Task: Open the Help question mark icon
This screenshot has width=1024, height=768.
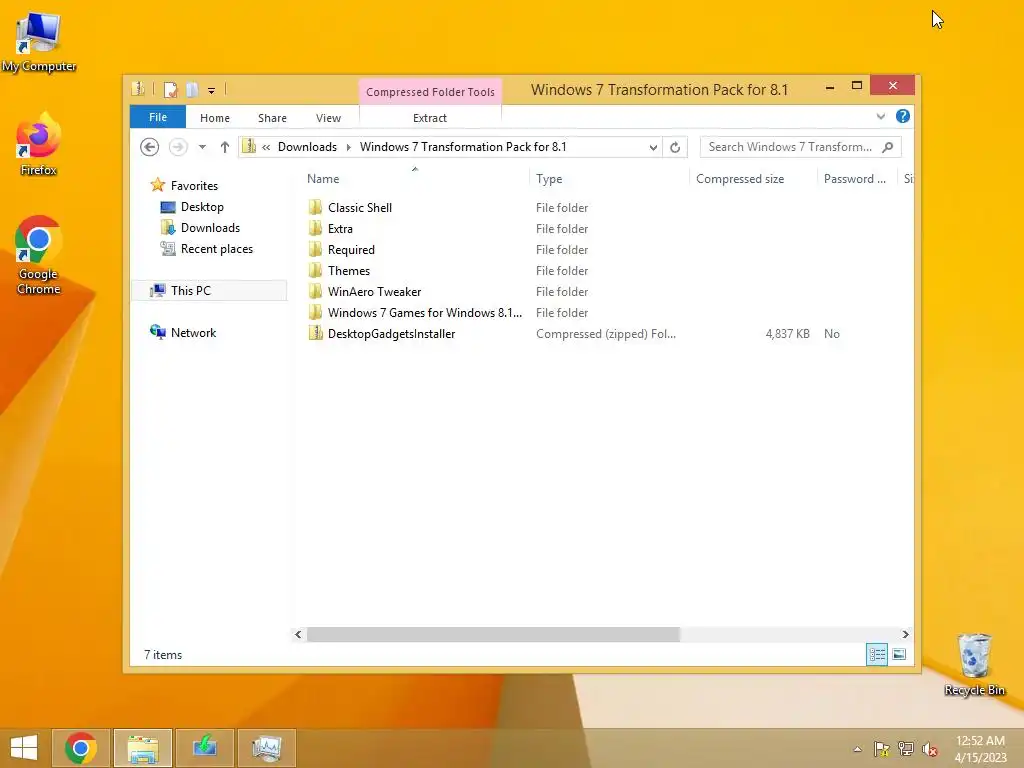Action: pos(903,116)
